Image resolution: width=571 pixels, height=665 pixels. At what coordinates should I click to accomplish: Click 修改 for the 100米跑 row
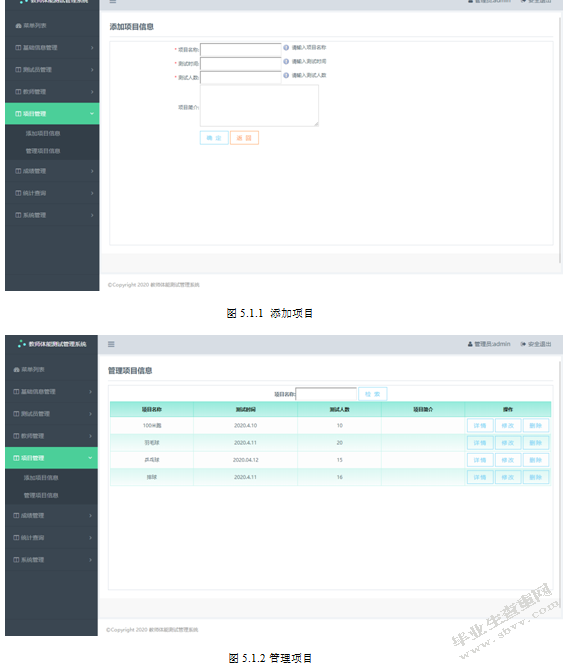tap(508, 425)
